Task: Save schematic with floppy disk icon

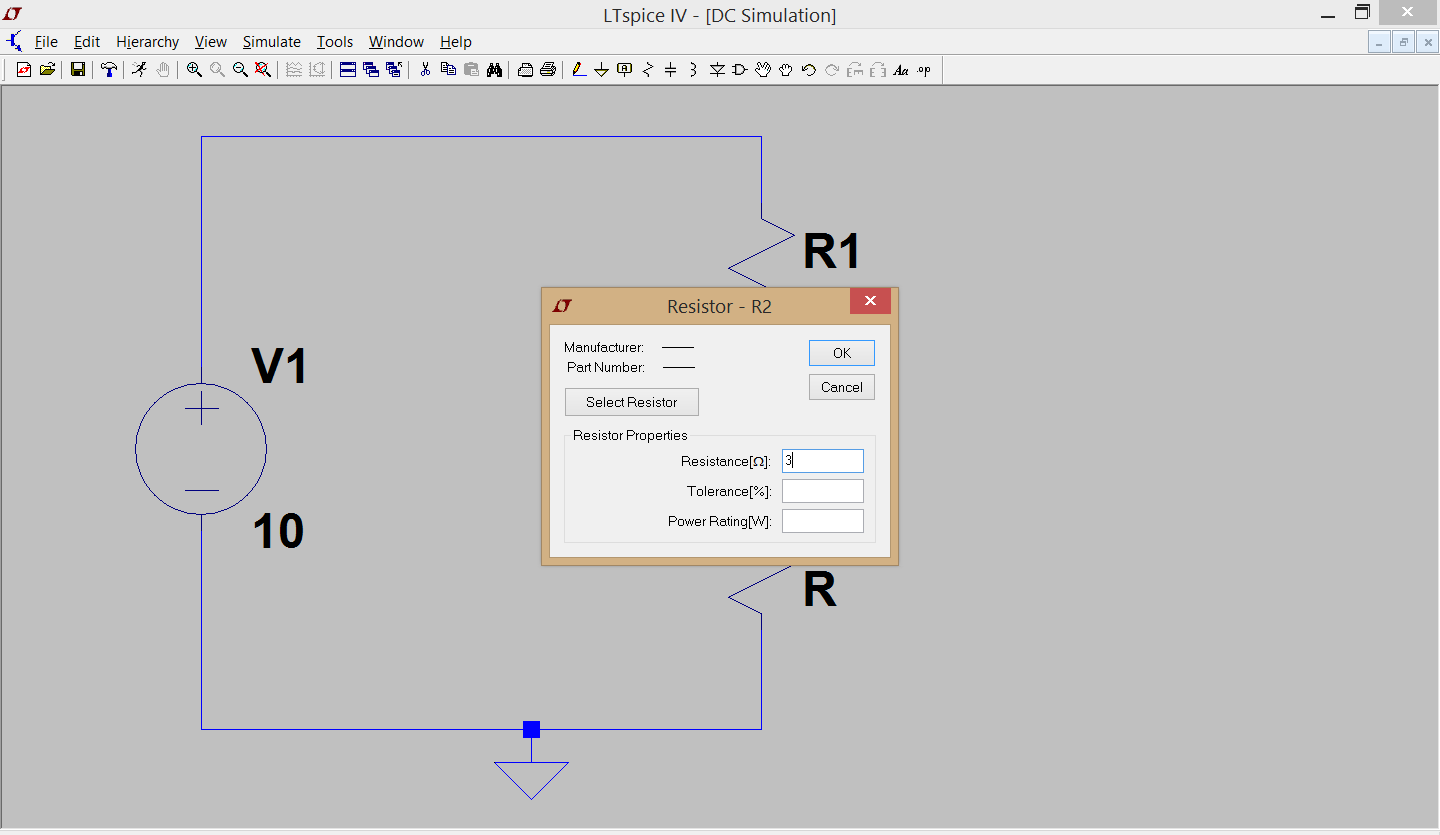Action: tap(77, 70)
